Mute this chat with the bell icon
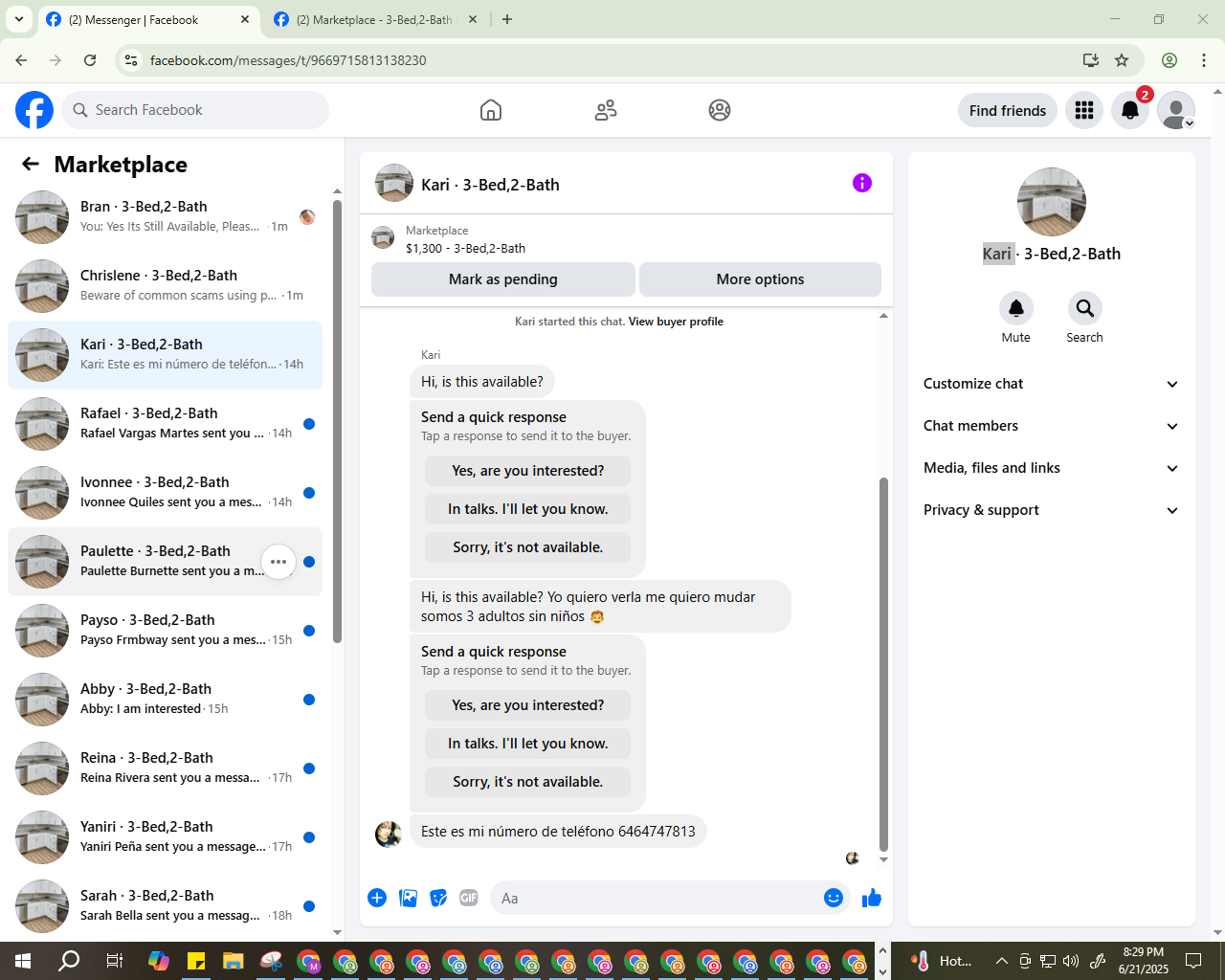This screenshot has width=1225, height=980. tap(1016, 308)
